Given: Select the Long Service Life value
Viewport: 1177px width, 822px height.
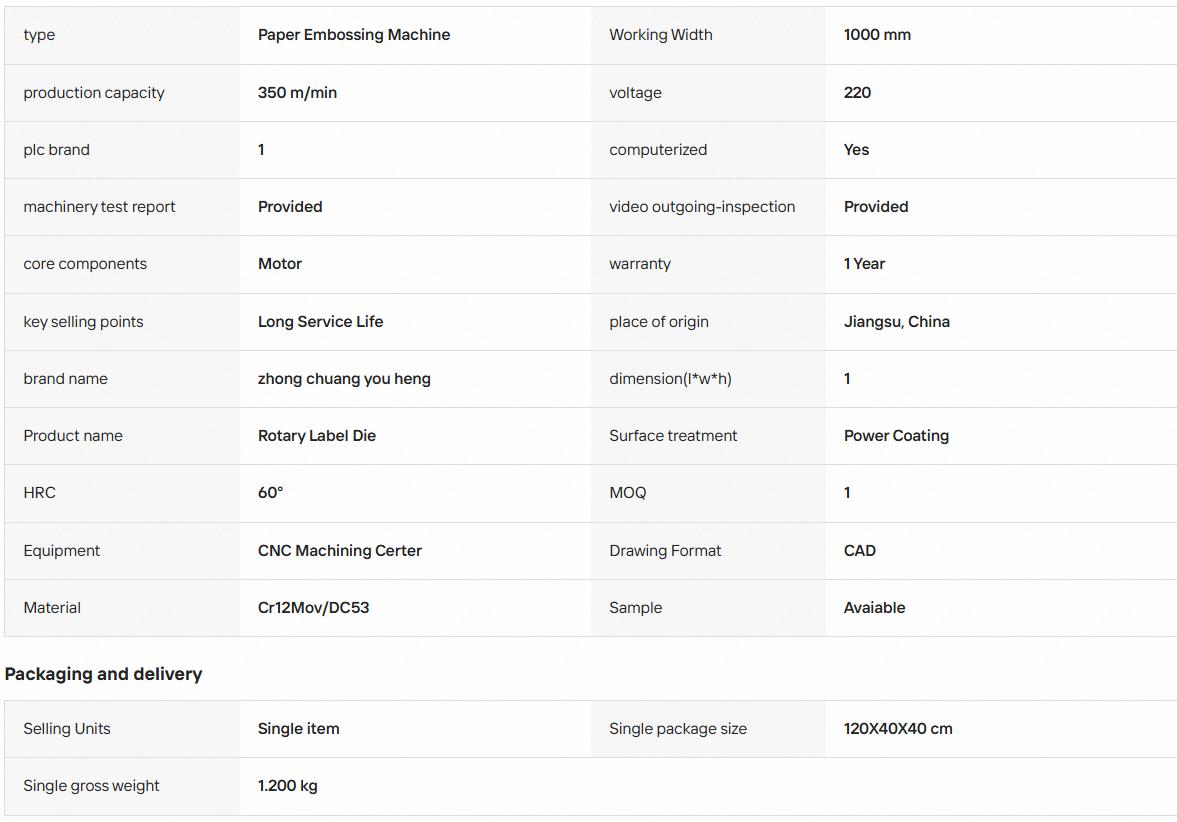Looking at the screenshot, I should tap(321, 321).
